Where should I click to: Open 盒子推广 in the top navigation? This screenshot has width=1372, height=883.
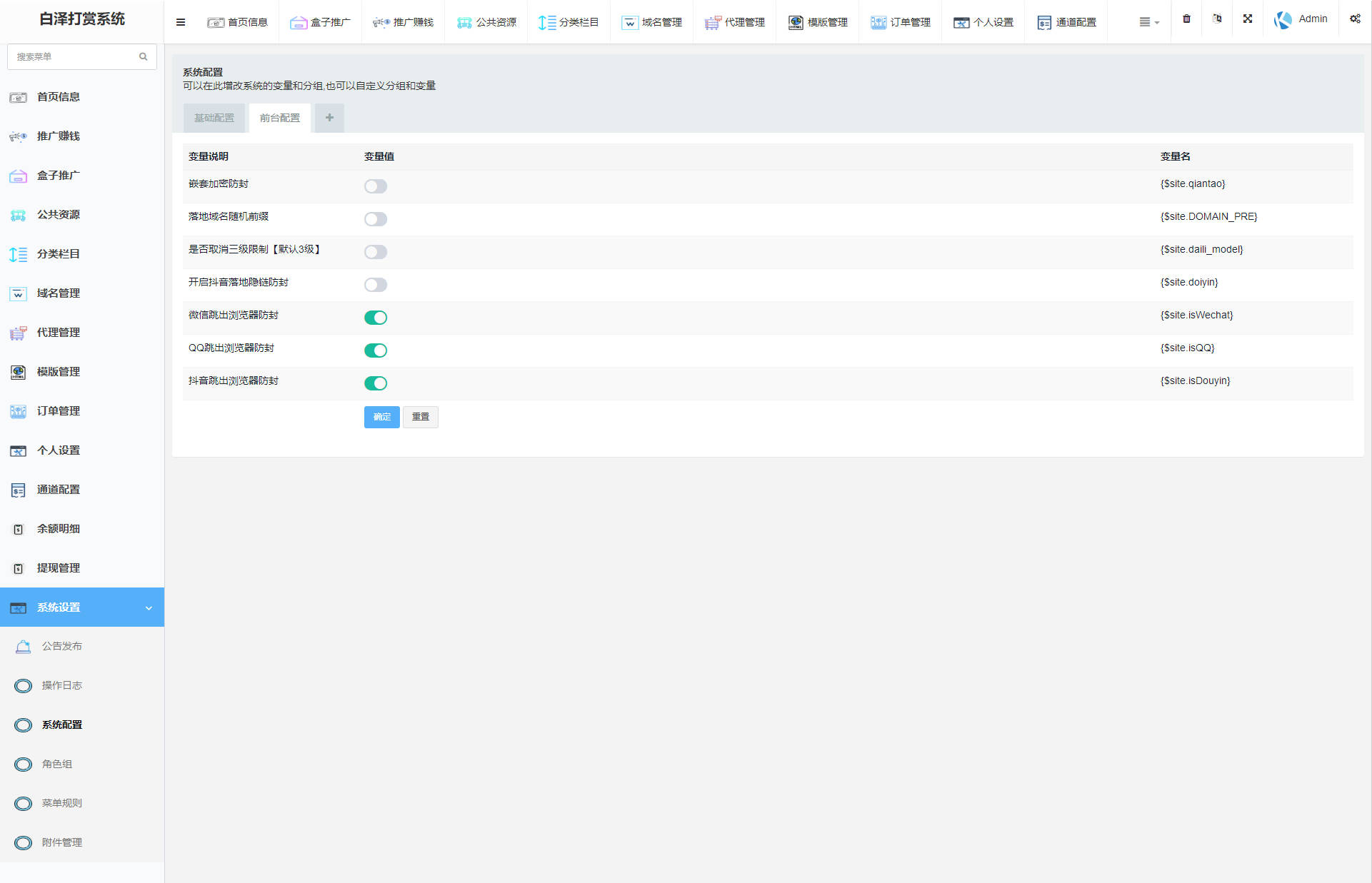[320, 22]
